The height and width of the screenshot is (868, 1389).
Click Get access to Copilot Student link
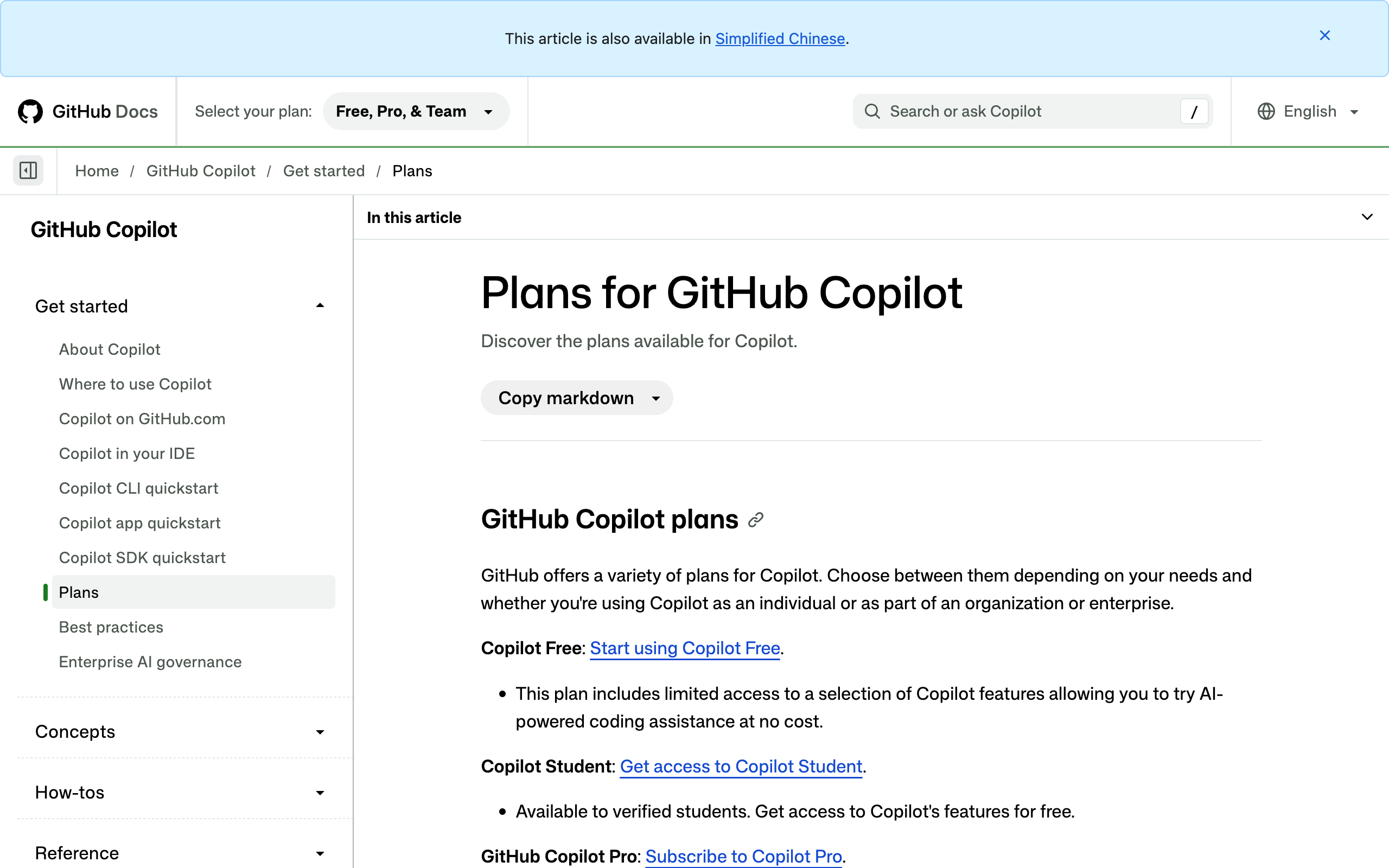(x=741, y=767)
